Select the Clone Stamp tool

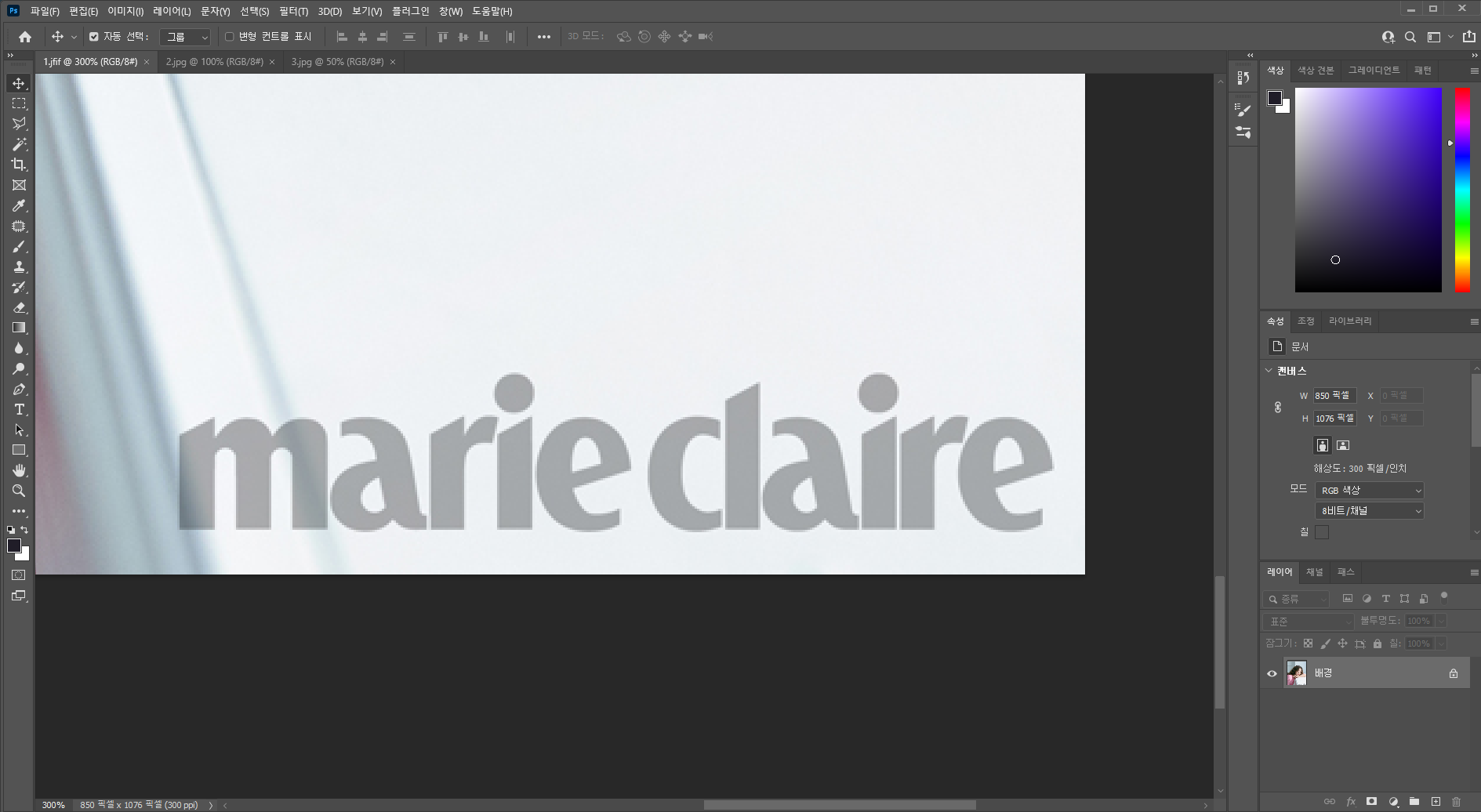(x=19, y=266)
